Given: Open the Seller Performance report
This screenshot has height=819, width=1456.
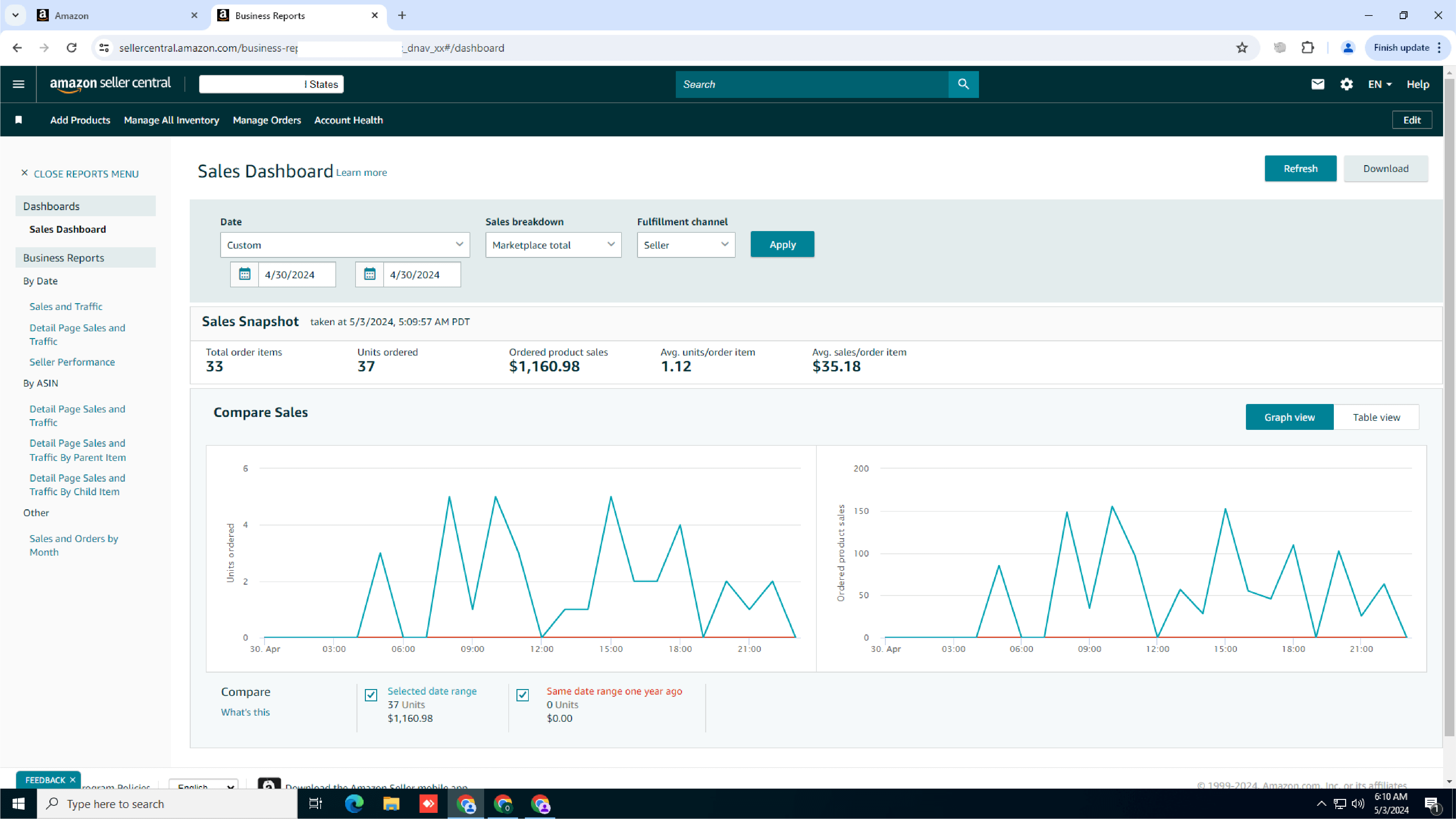Looking at the screenshot, I should click(x=72, y=362).
